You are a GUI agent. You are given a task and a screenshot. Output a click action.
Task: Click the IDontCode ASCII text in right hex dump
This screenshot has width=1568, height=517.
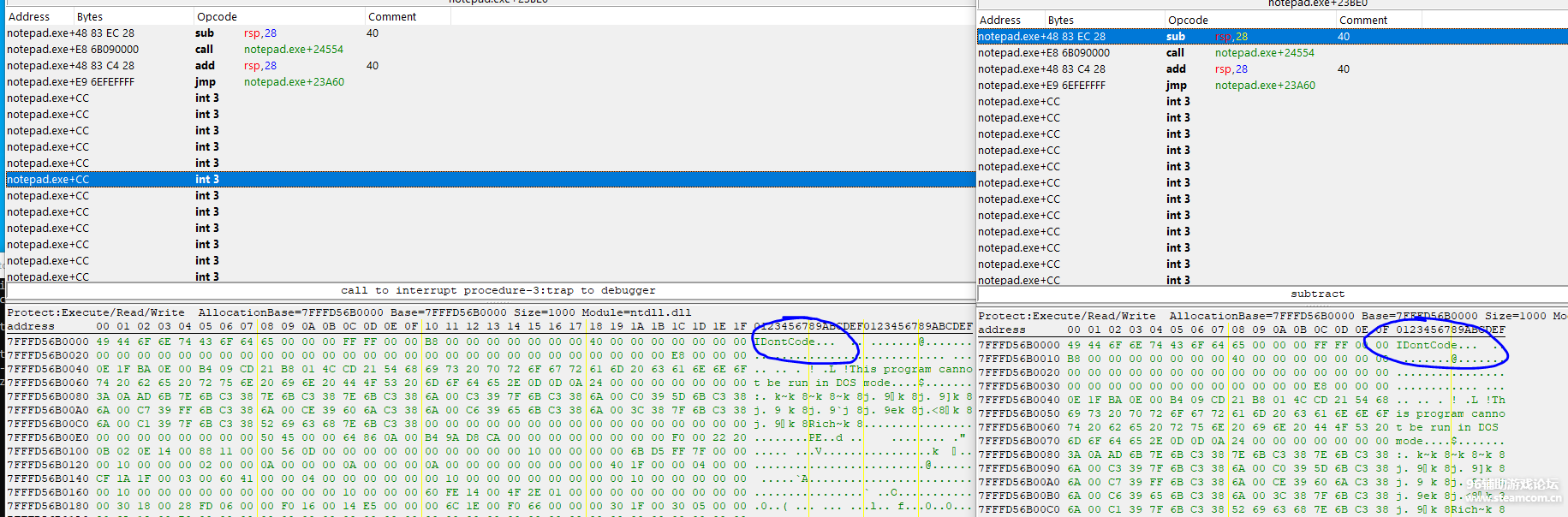coord(1427,345)
